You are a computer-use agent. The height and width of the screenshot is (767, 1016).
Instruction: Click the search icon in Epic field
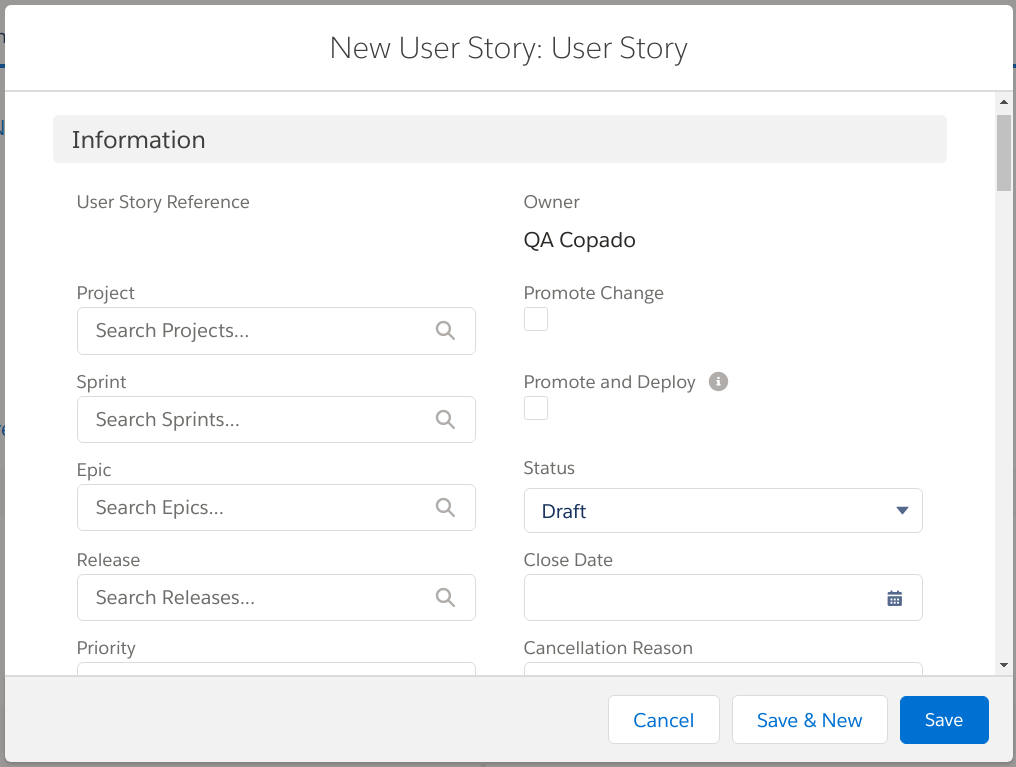[x=445, y=508]
